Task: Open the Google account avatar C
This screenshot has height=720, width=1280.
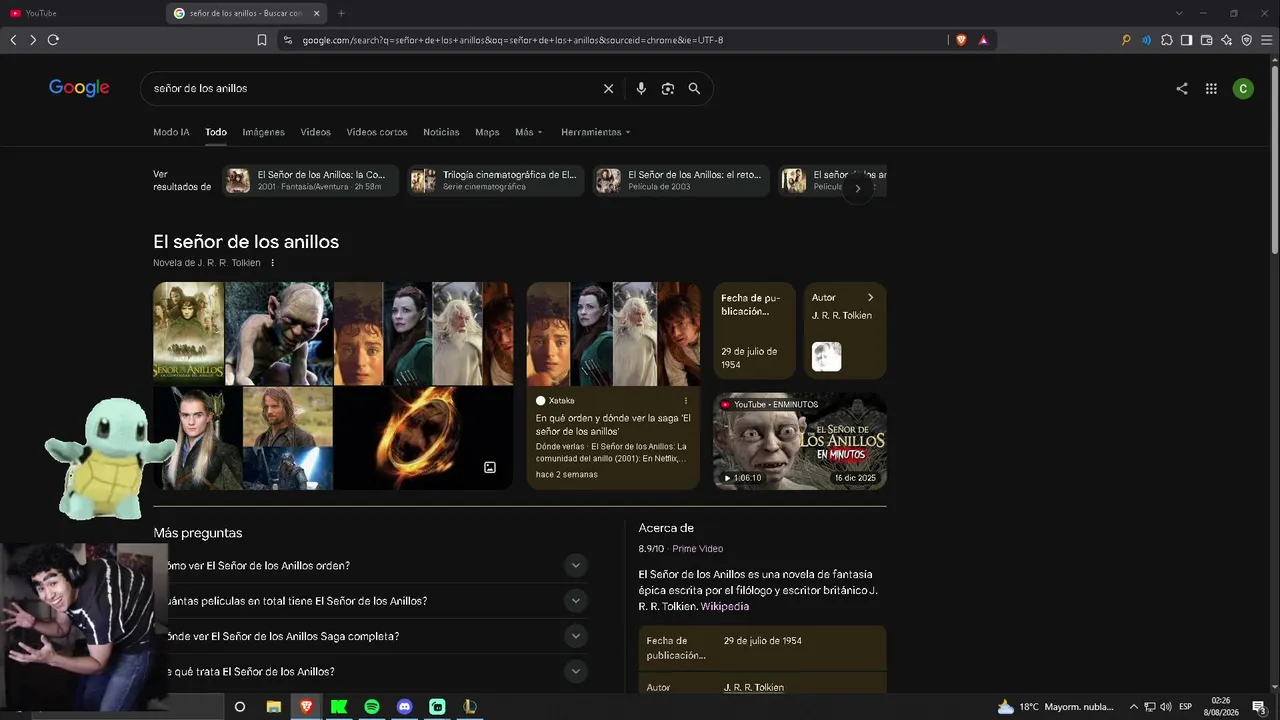Action: (x=1243, y=89)
